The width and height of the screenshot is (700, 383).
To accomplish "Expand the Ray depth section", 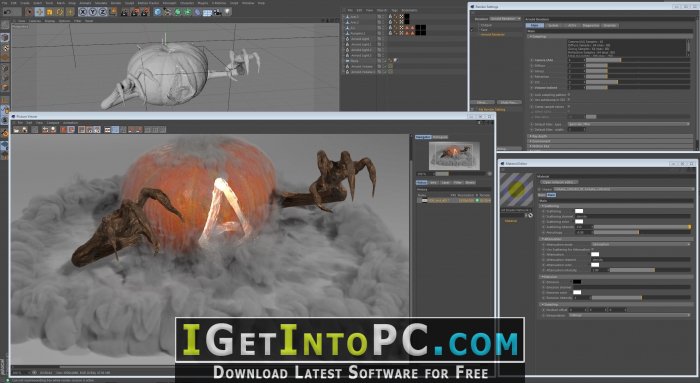I will (610, 136).
